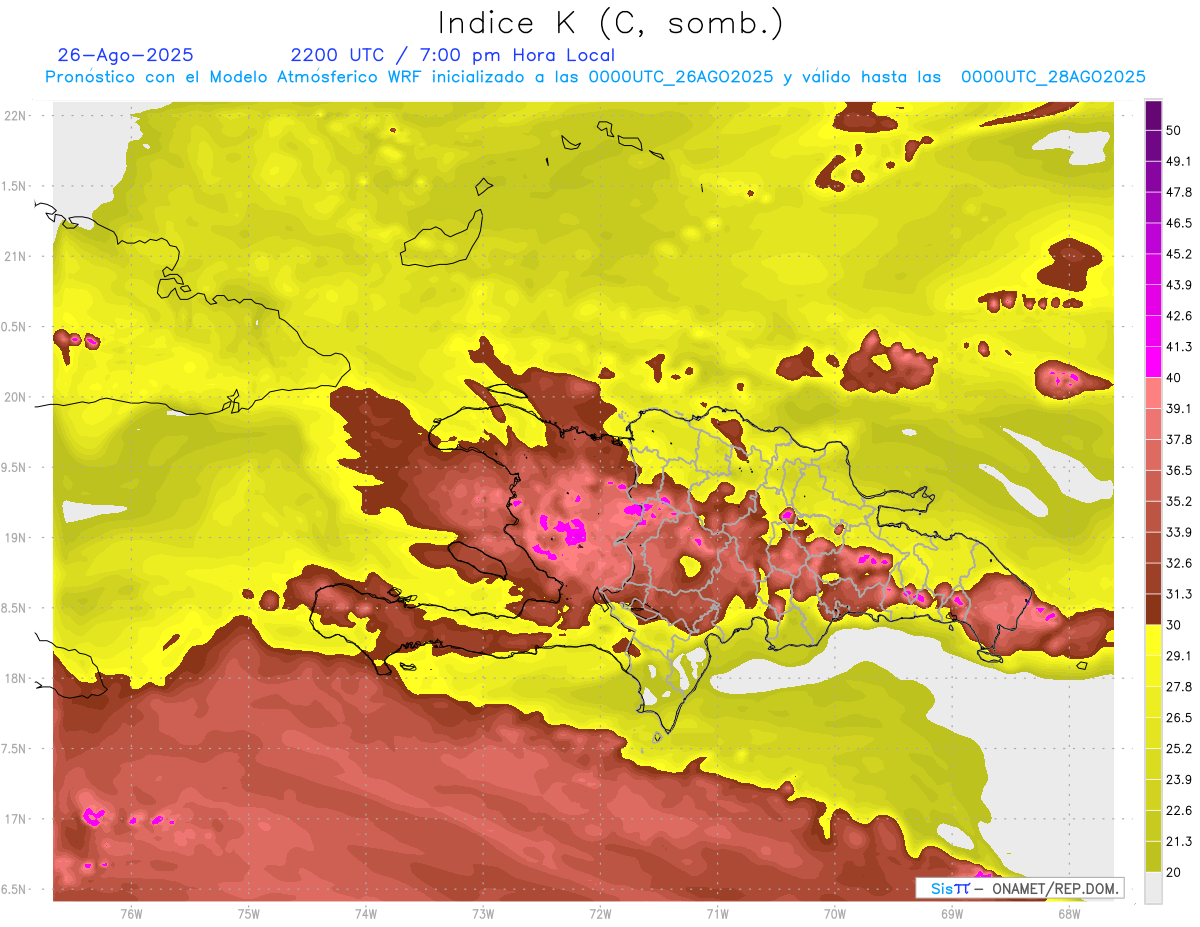Click the color bar label '40'
Image resolution: width=1200 pixels, height=927 pixels.
click(x=1173, y=377)
